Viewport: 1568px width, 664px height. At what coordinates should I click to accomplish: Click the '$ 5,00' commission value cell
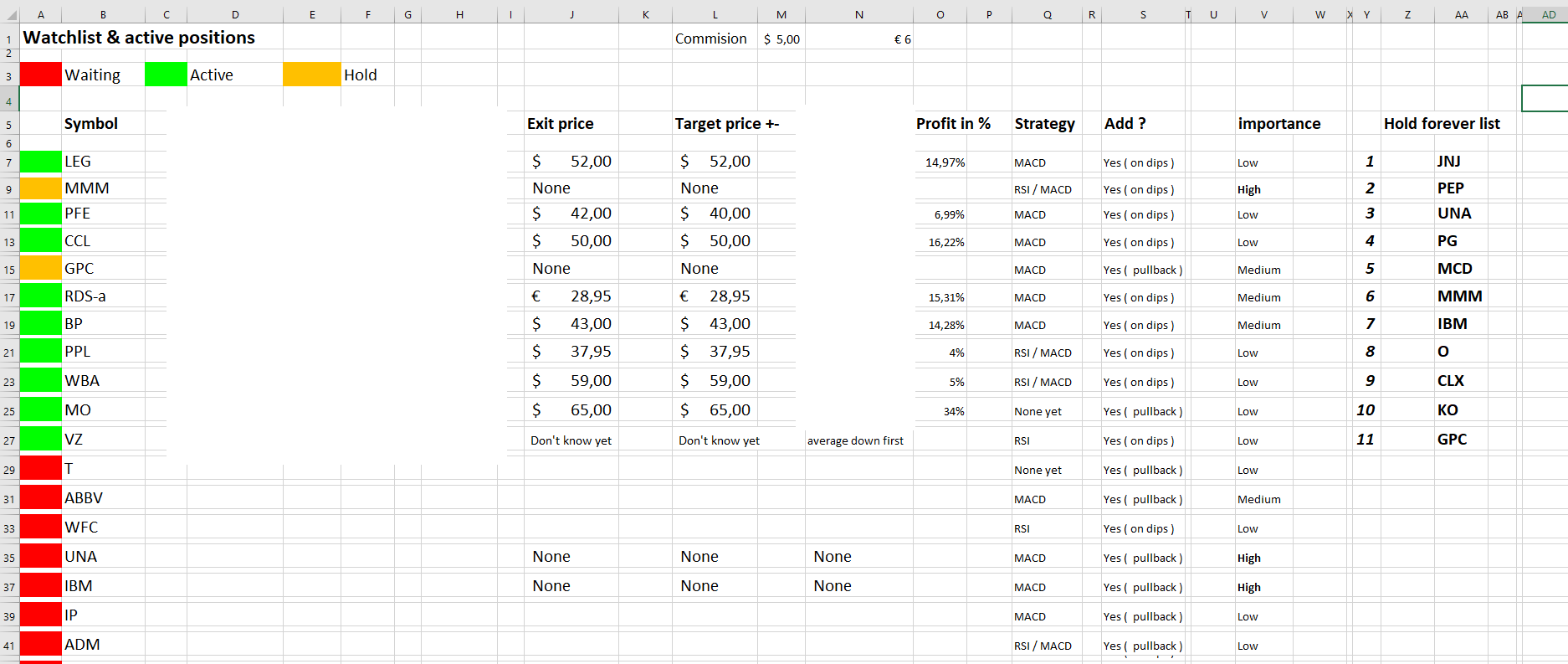click(x=781, y=39)
